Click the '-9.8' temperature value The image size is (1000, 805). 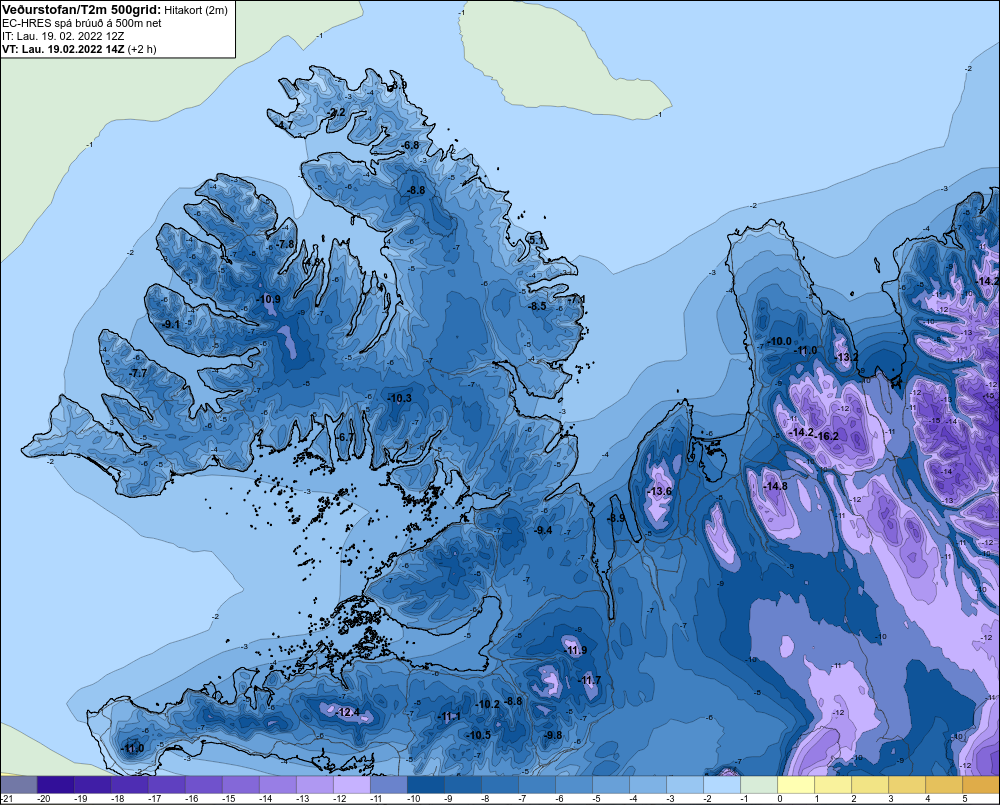tap(553, 735)
